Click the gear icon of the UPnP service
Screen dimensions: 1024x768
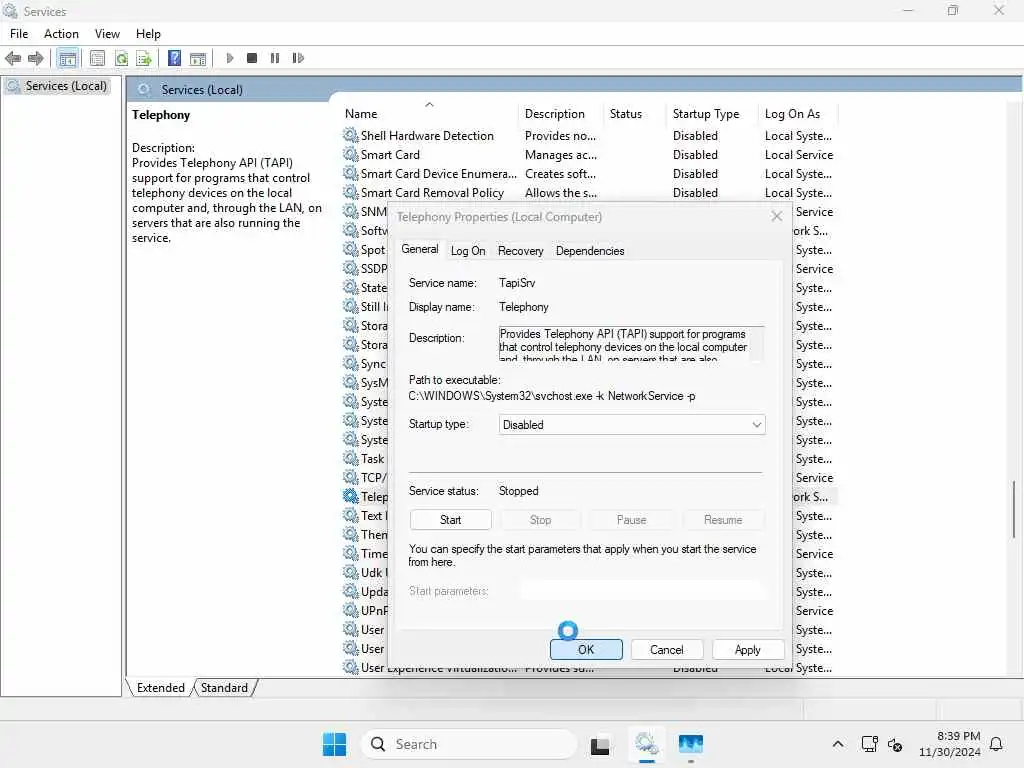pos(351,610)
